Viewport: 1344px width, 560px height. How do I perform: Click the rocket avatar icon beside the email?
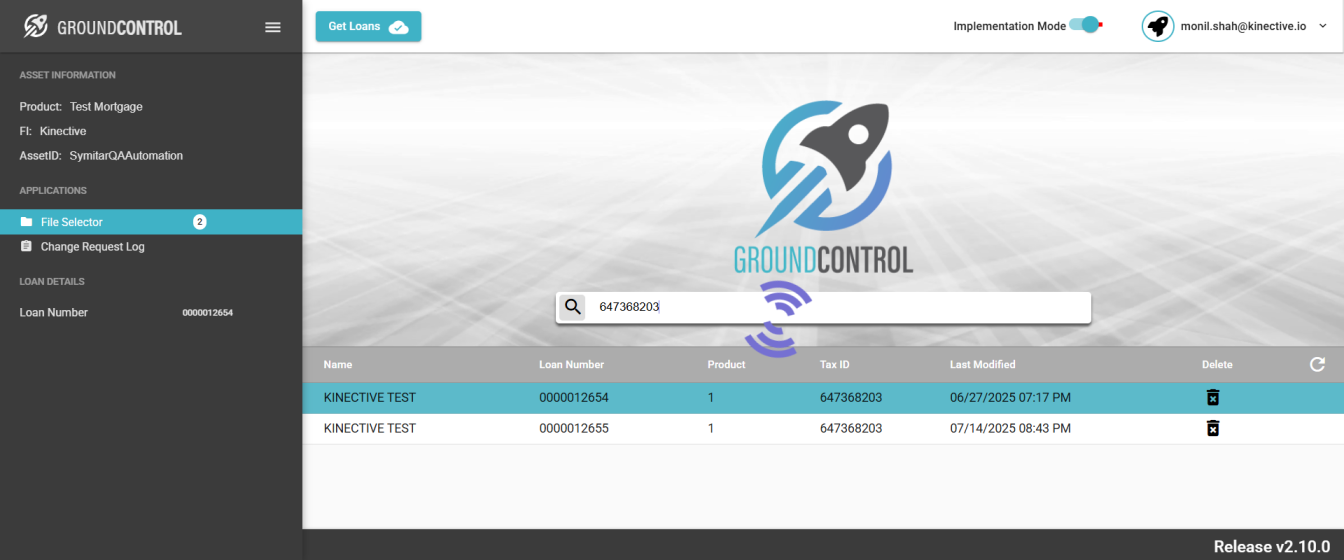(x=1158, y=26)
